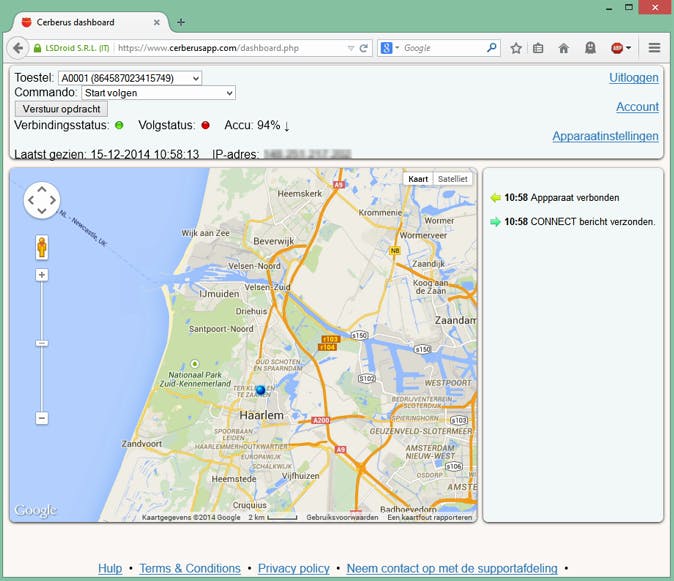
Task: Go to browser home page icon
Action: (x=564, y=48)
